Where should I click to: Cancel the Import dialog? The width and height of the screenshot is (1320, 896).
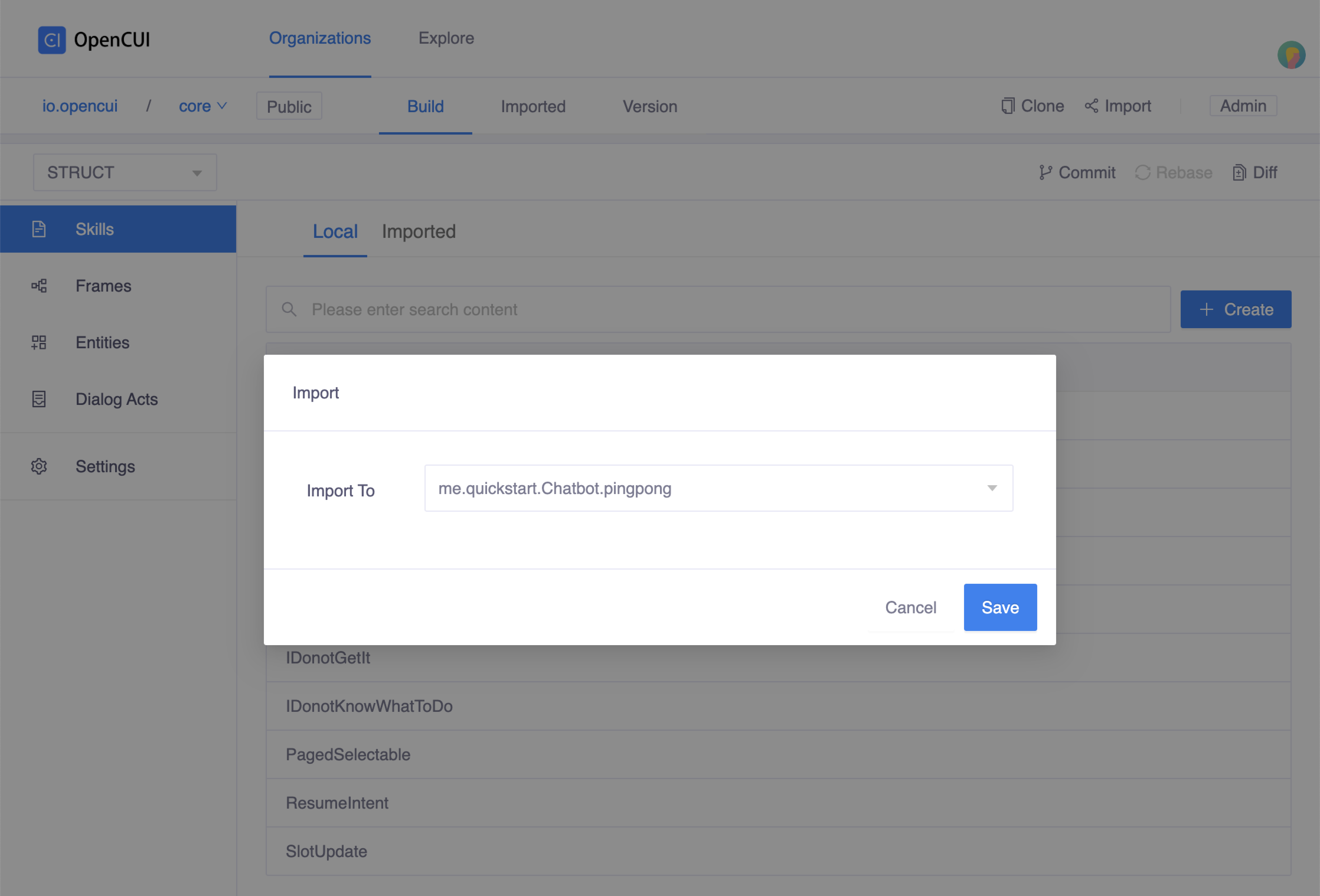point(910,607)
